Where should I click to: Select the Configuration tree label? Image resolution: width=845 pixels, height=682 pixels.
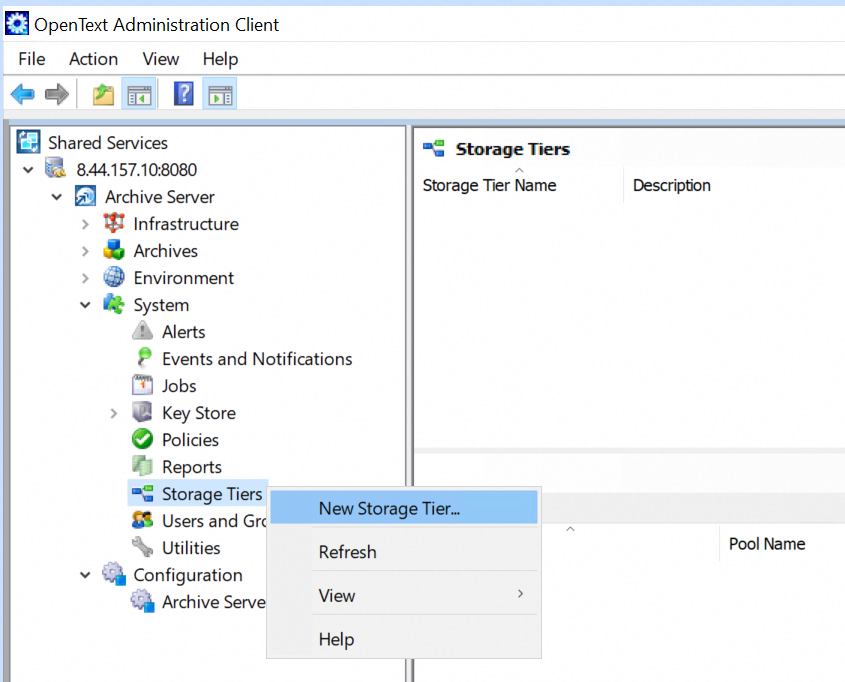(188, 575)
